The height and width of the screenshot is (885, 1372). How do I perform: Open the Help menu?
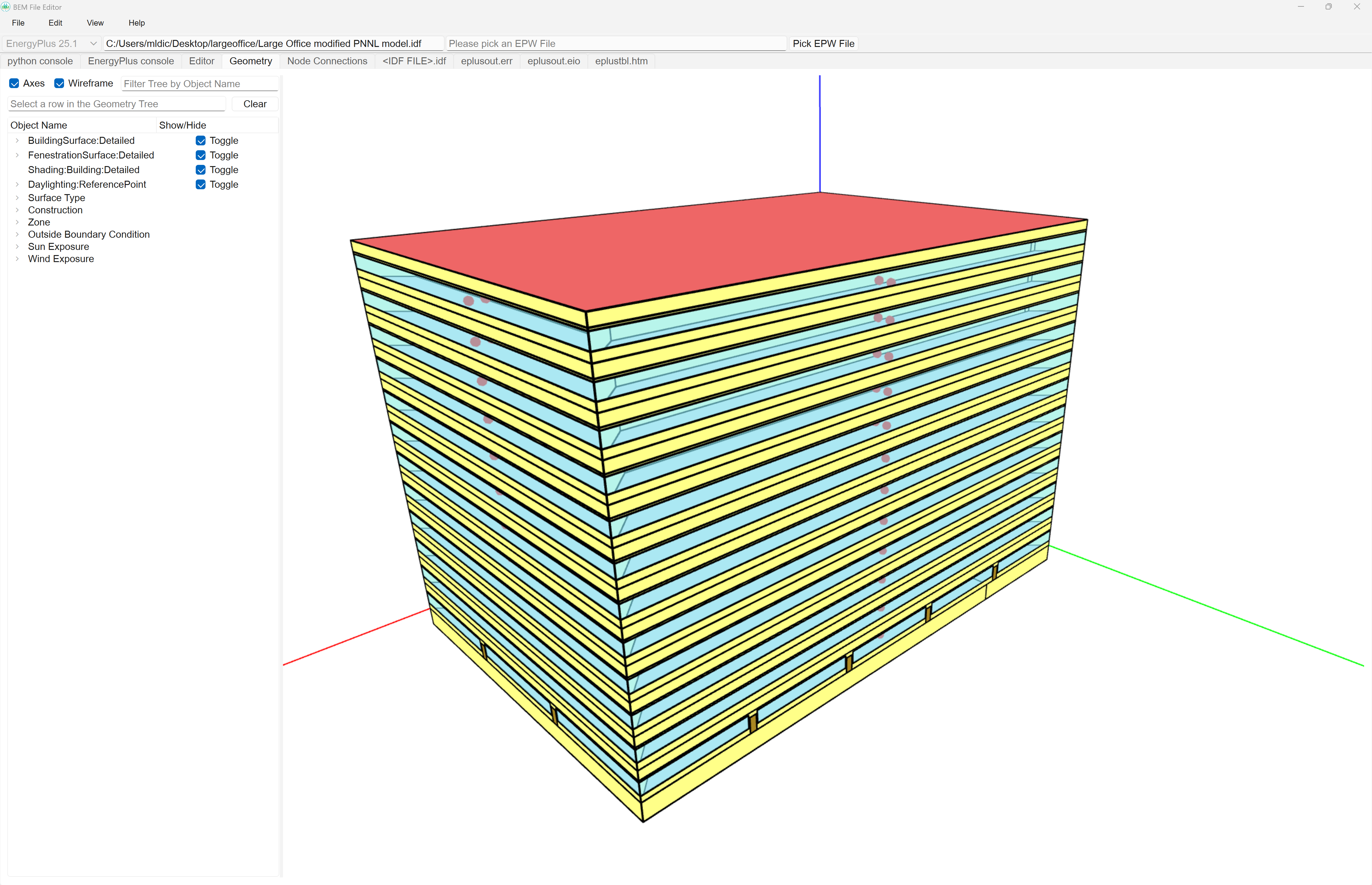coord(137,23)
